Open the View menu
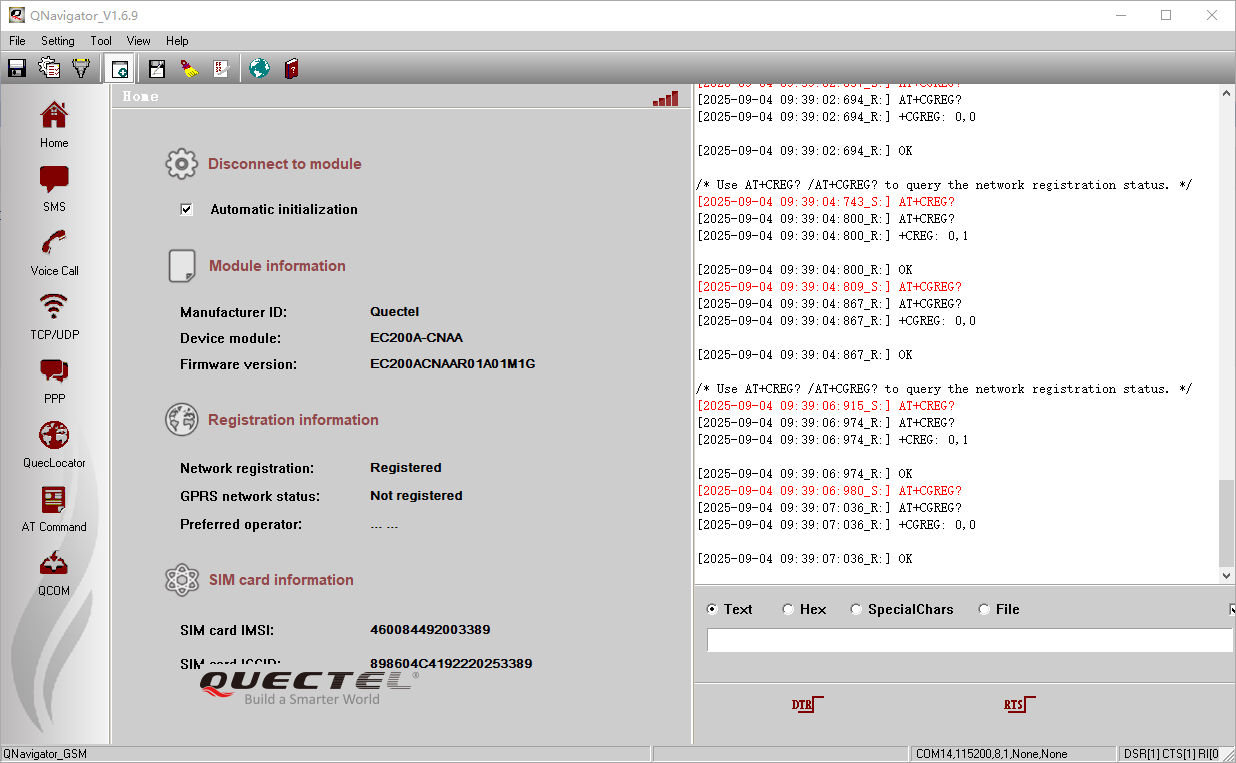 coord(139,41)
